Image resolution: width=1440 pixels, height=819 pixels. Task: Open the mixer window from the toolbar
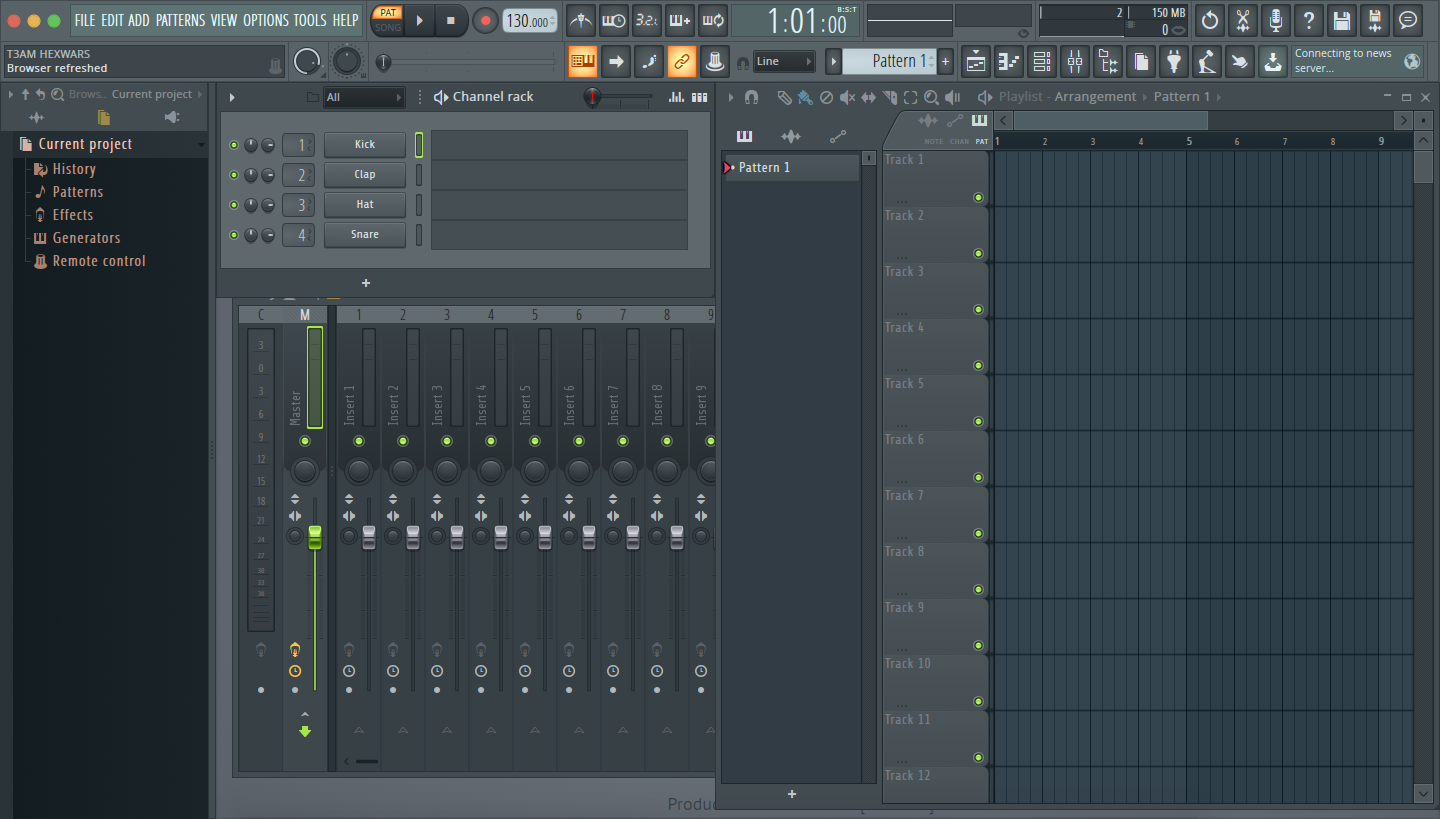coord(1075,62)
